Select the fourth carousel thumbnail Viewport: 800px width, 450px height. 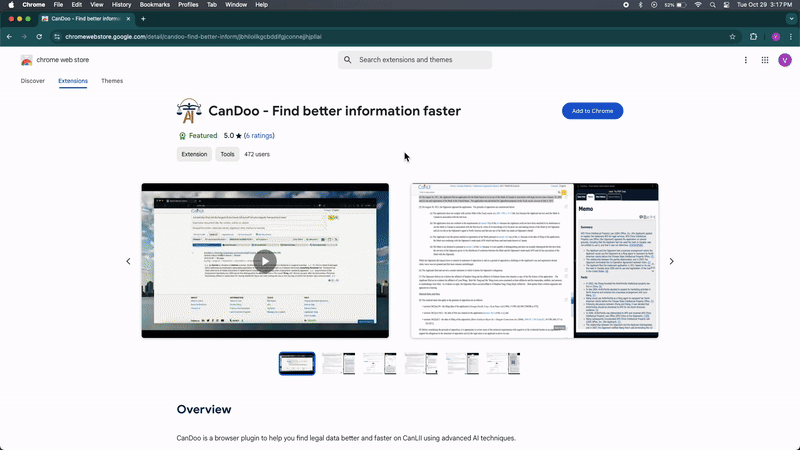(x=421, y=364)
